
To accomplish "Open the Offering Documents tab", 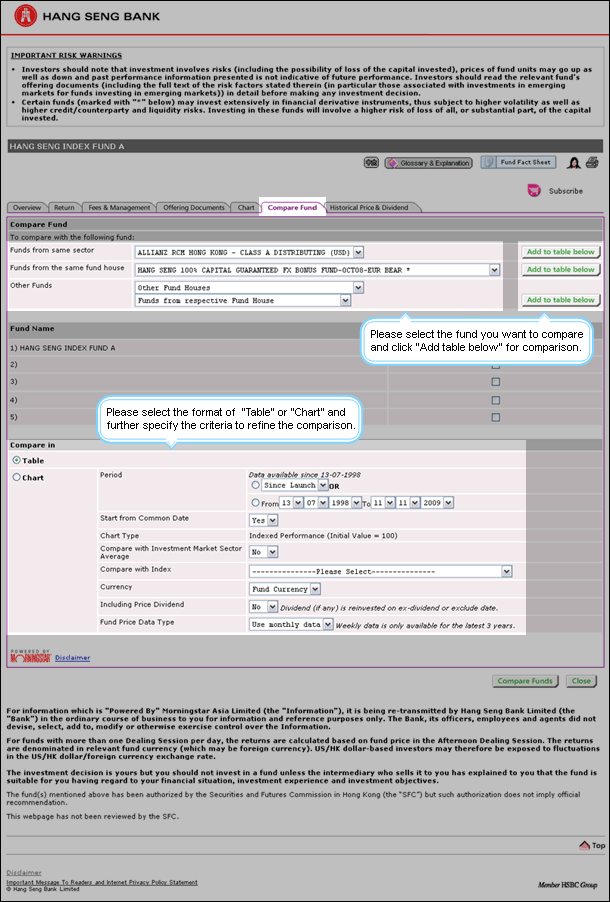I will click(x=194, y=208).
